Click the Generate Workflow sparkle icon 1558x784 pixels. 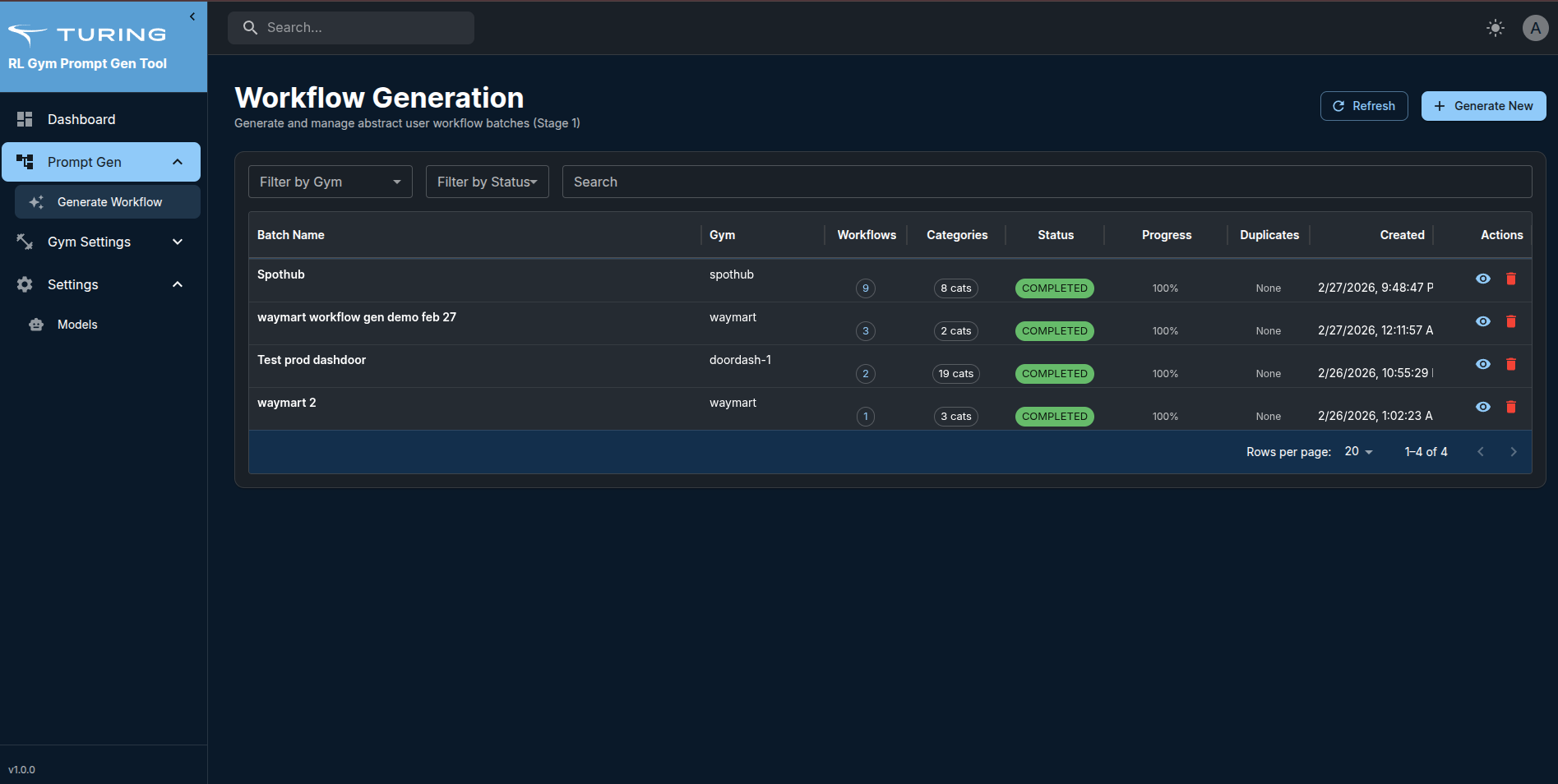36,201
